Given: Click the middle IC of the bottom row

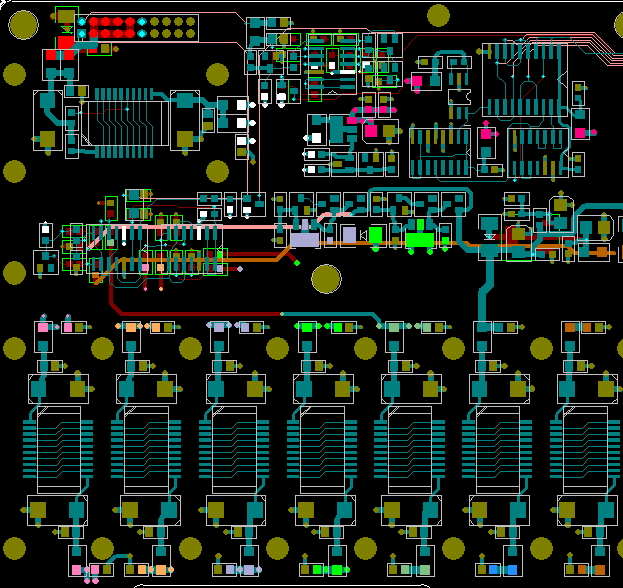Looking at the screenshot, I should point(321,441).
